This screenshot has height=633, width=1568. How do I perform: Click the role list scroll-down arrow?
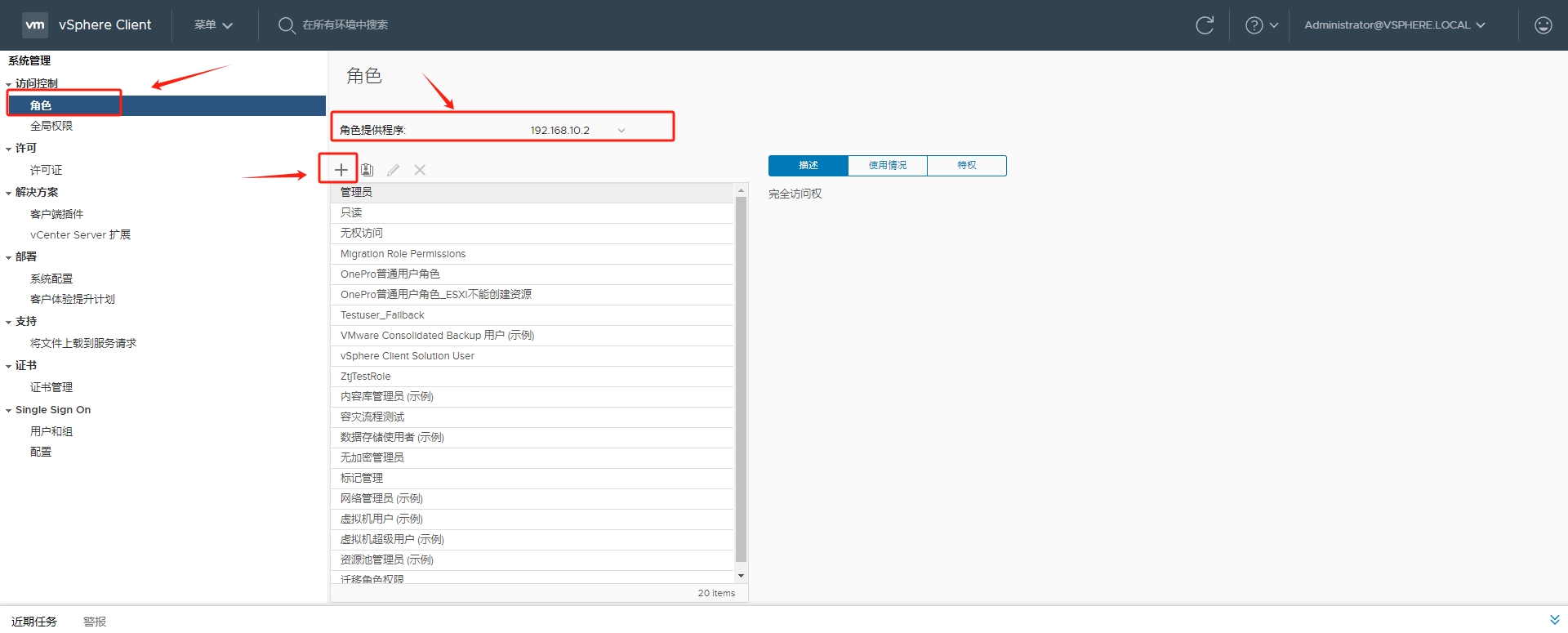pyautogui.click(x=741, y=576)
